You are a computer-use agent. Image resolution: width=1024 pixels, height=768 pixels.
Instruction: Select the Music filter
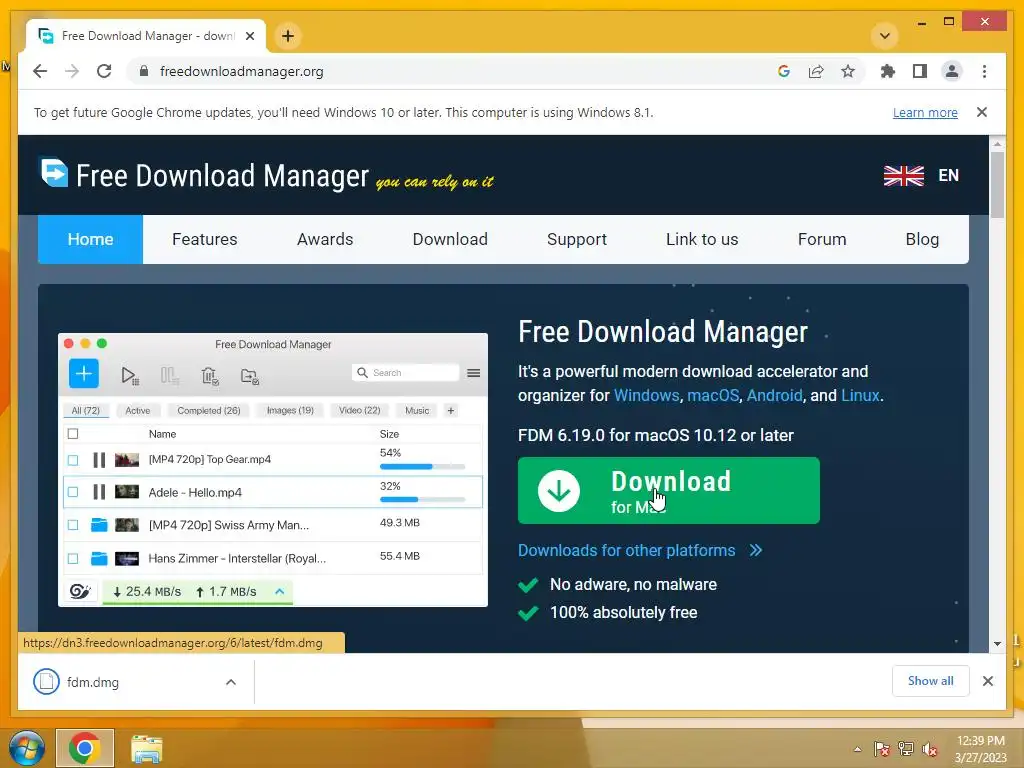tap(417, 410)
